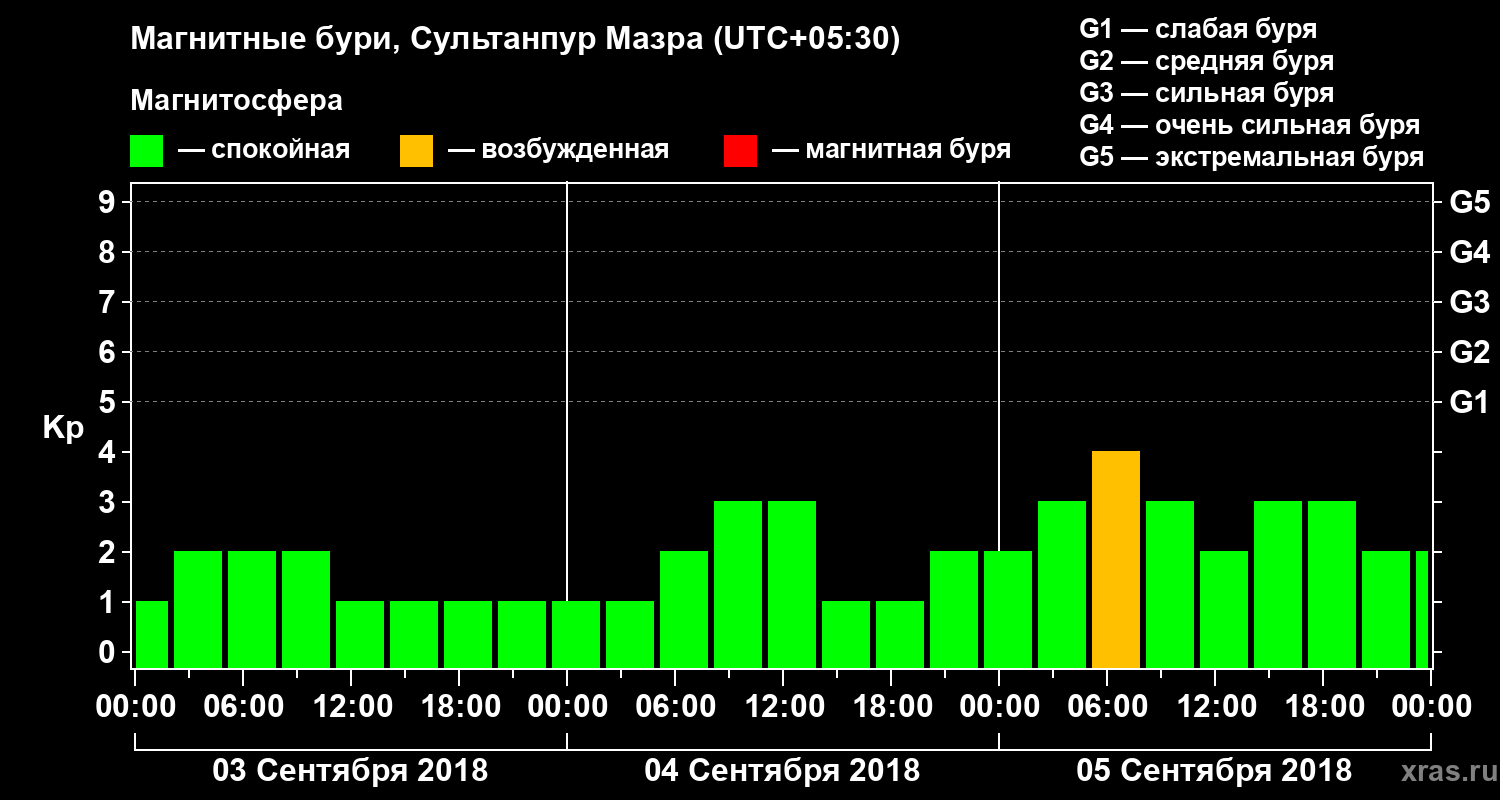This screenshot has width=1500, height=800.
Task: Click the G3 label on the right axis
Action: (1470, 303)
